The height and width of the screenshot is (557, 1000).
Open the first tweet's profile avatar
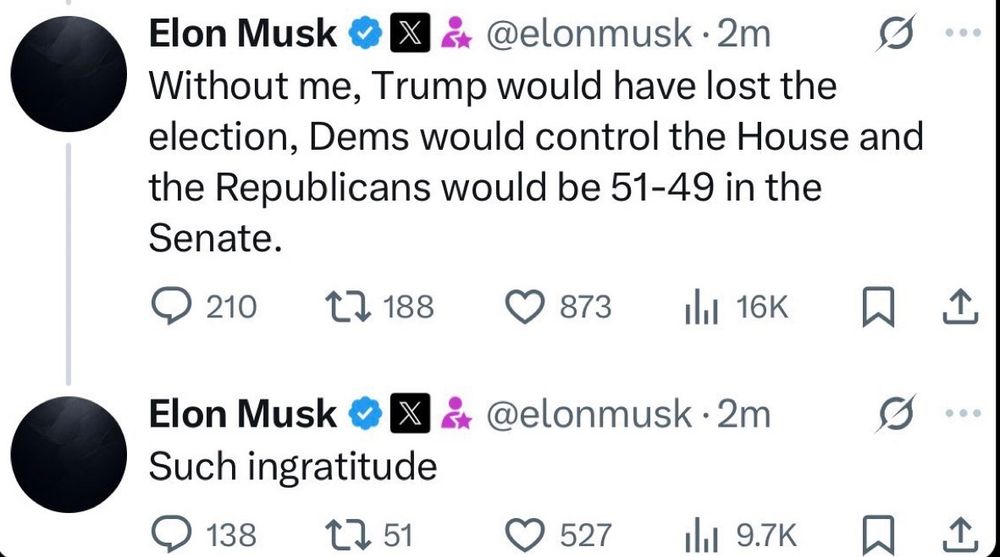(69, 74)
